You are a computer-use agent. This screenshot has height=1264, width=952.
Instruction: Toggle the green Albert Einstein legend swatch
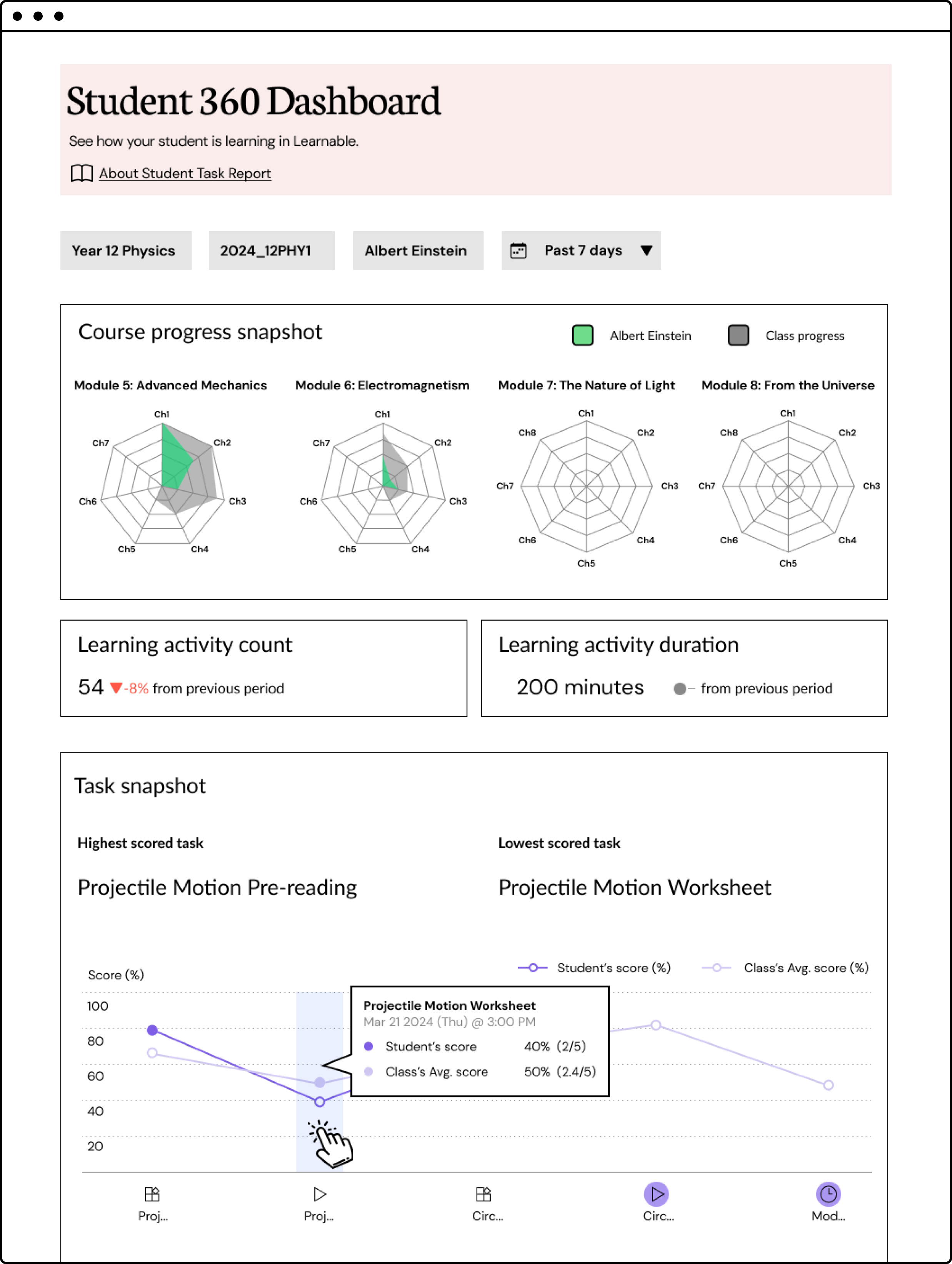(x=582, y=336)
